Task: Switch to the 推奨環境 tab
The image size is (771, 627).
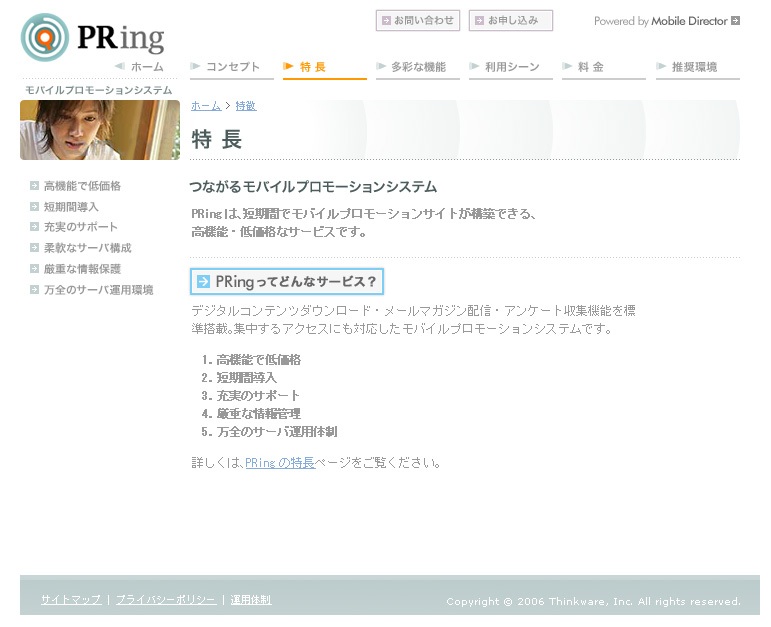Action: [x=697, y=67]
